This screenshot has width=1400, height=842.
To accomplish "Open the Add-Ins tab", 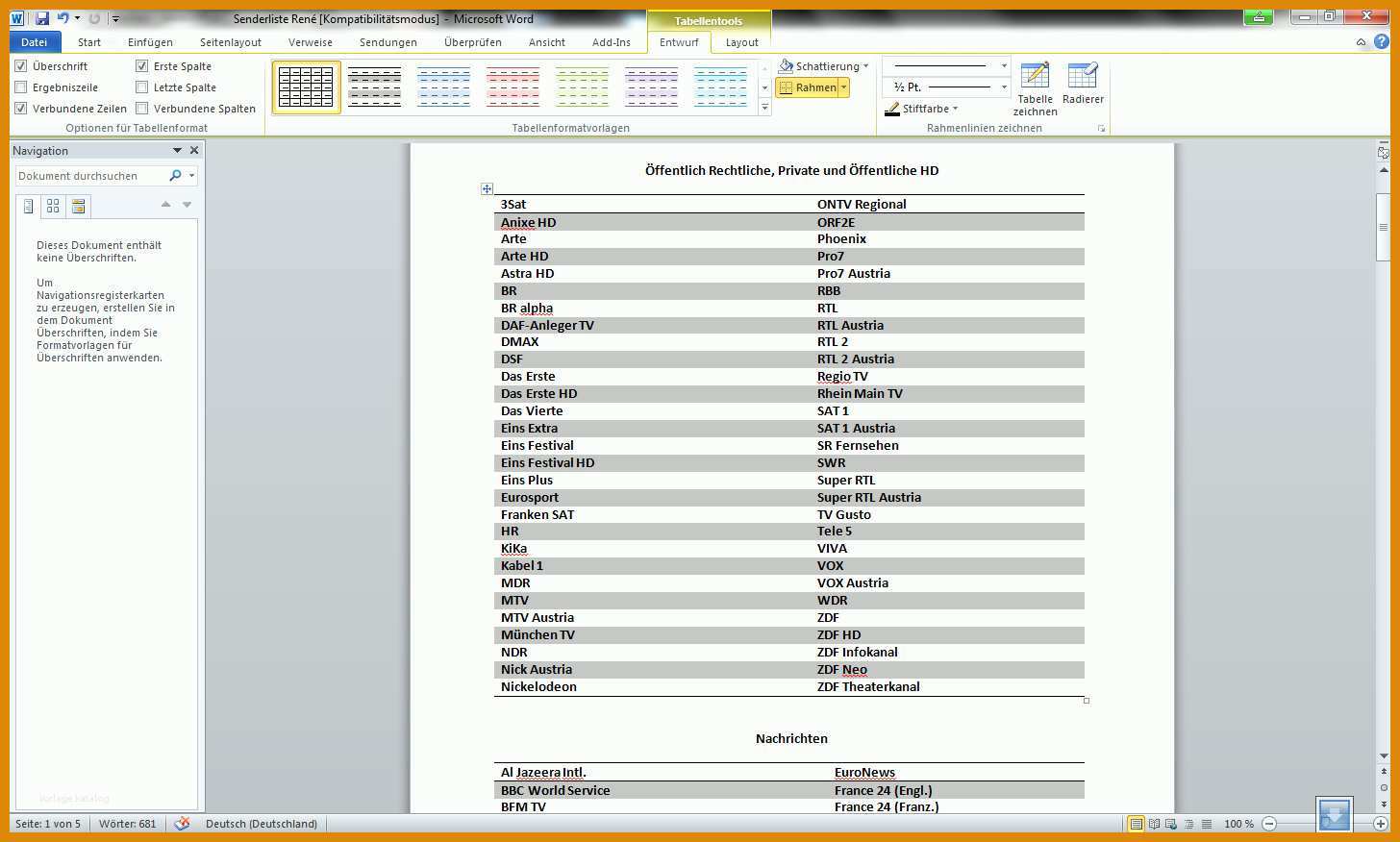I will 612,42.
